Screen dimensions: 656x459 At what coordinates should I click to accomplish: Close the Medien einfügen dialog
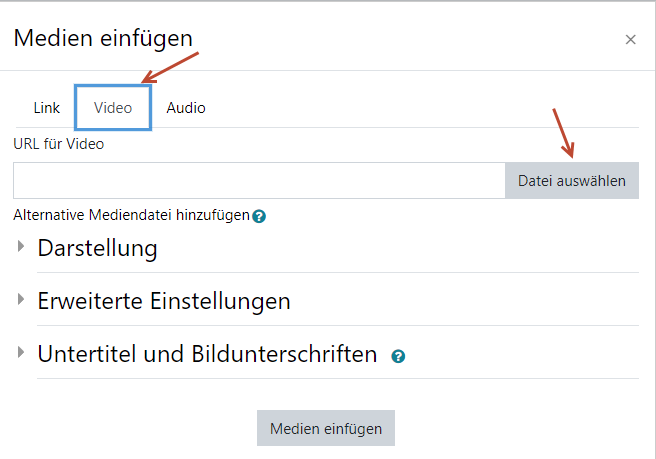pyautogui.click(x=630, y=40)
